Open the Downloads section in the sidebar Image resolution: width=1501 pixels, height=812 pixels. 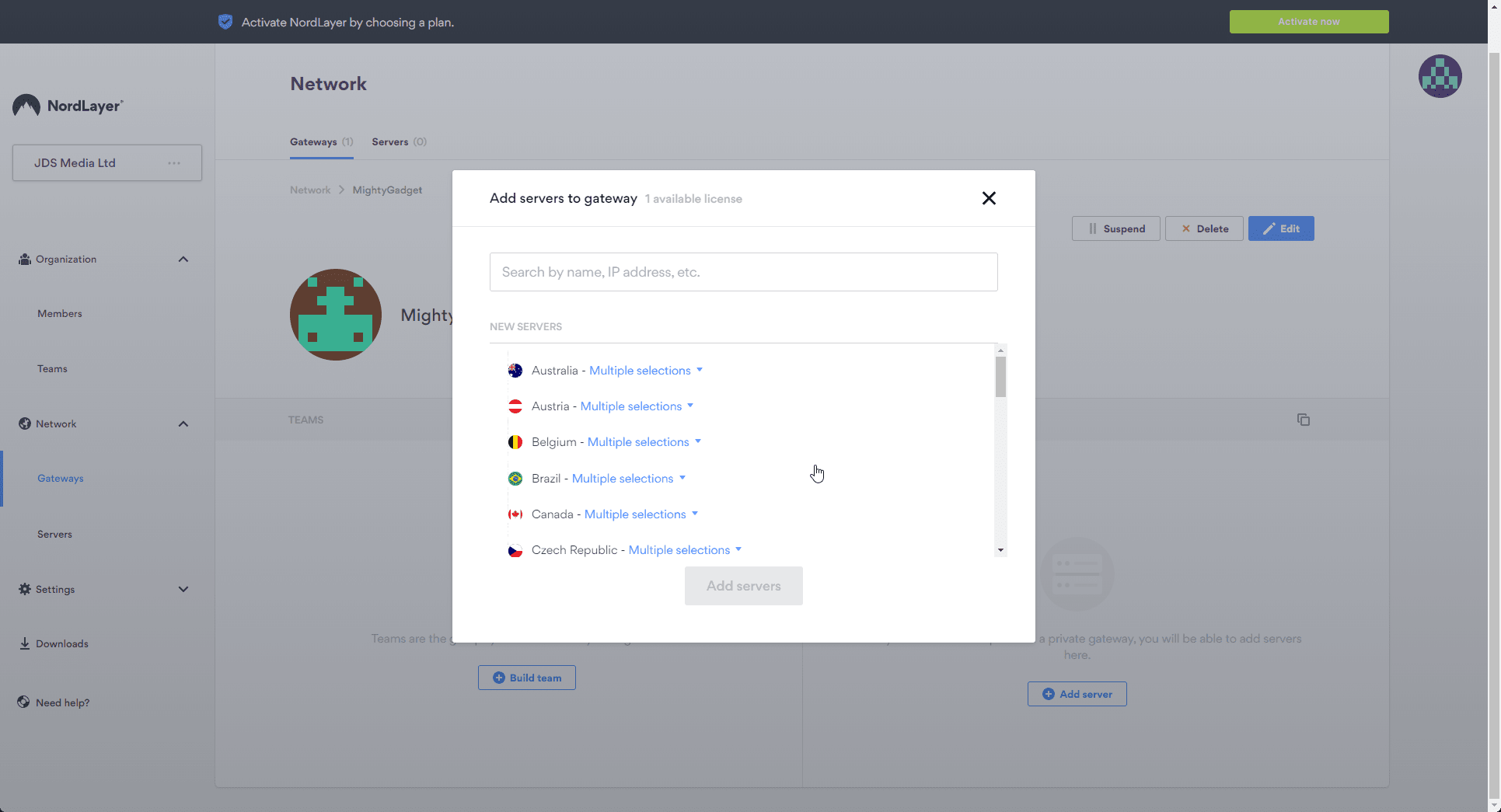tap(61, 643)
